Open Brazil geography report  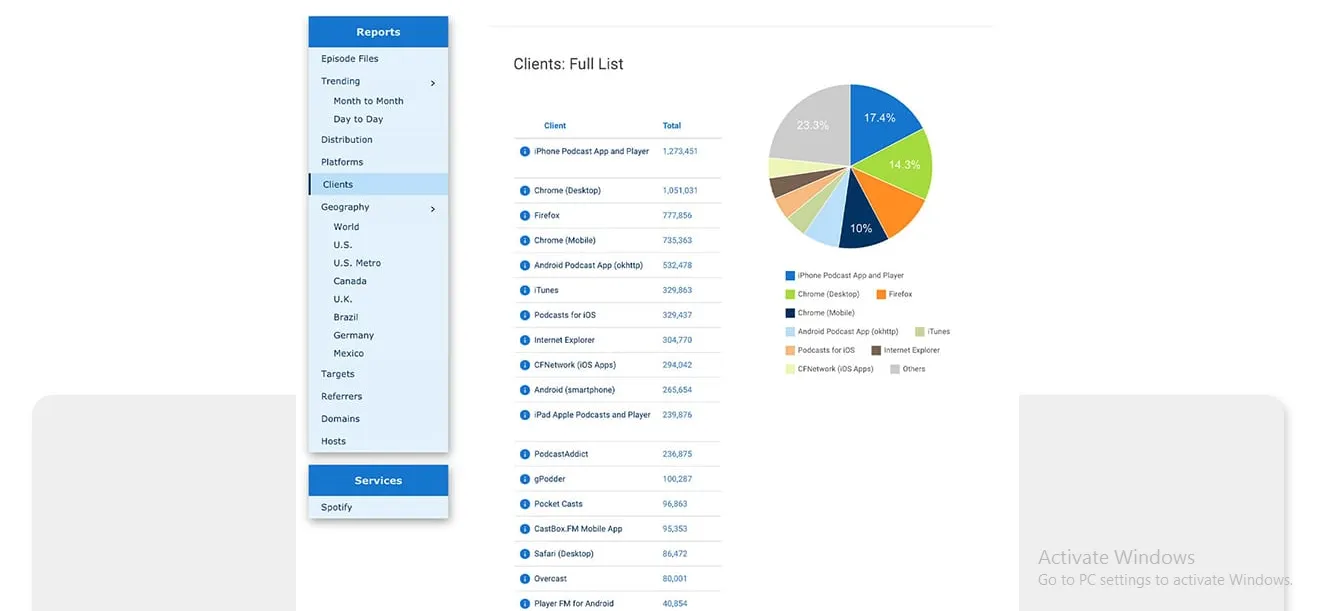346,317
